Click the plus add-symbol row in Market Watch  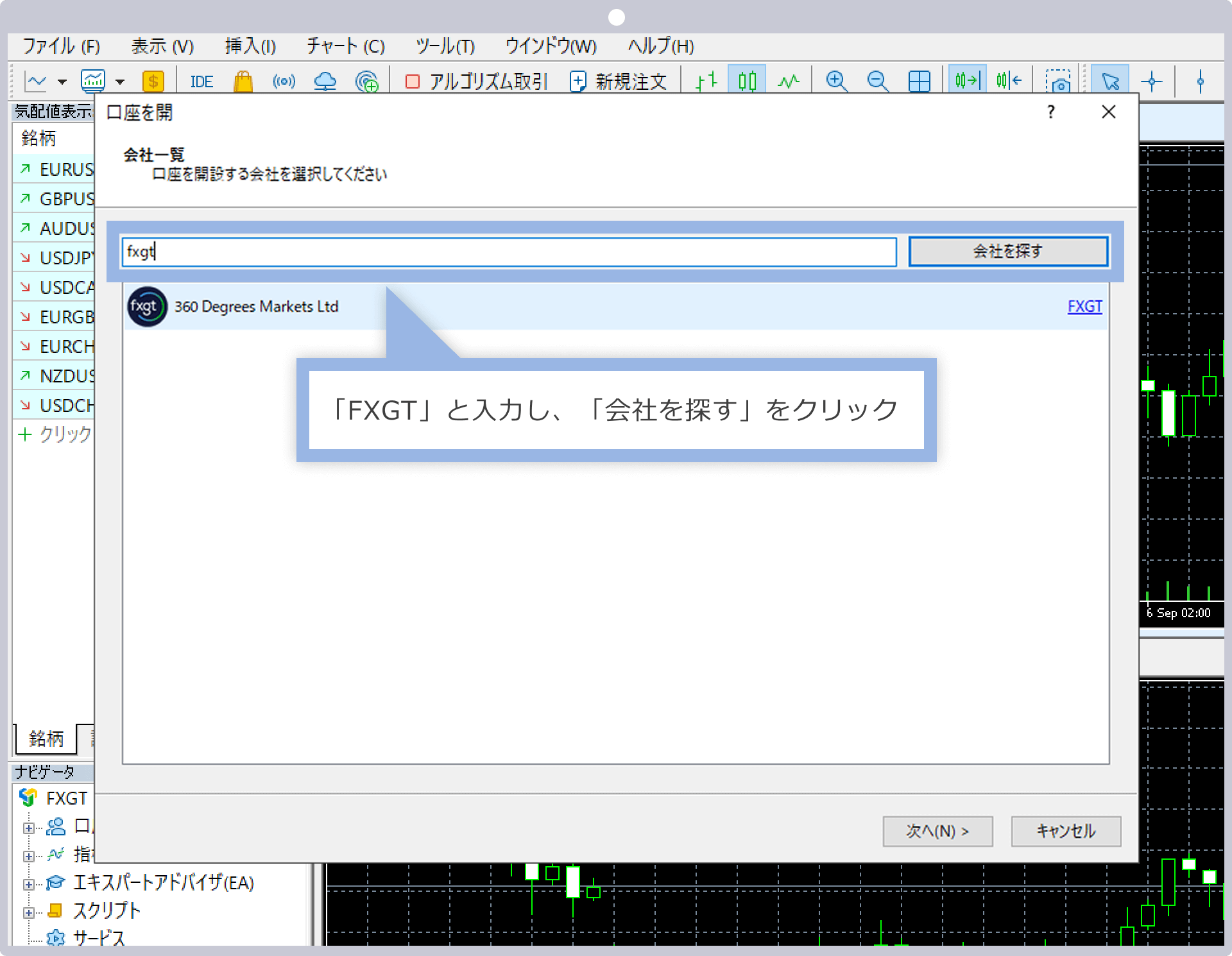(54, 434)
